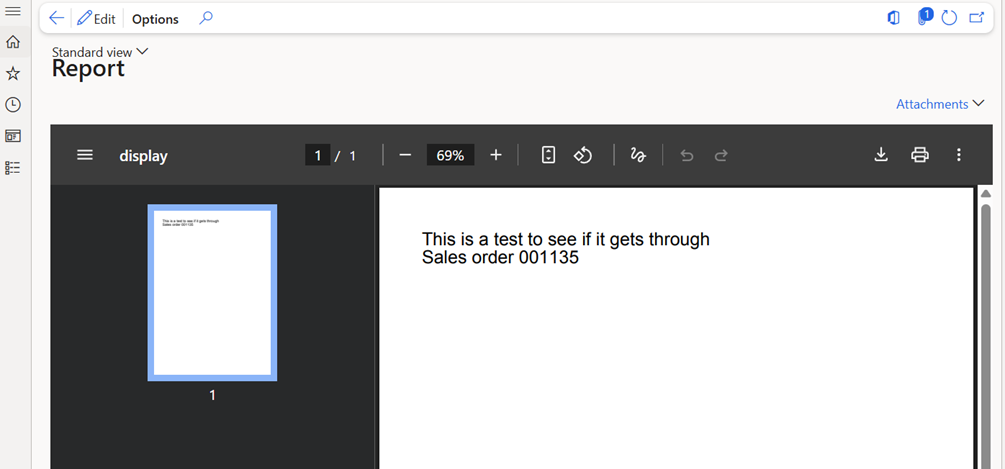Toggle the PDF sidebar hamburger menu

85,155
